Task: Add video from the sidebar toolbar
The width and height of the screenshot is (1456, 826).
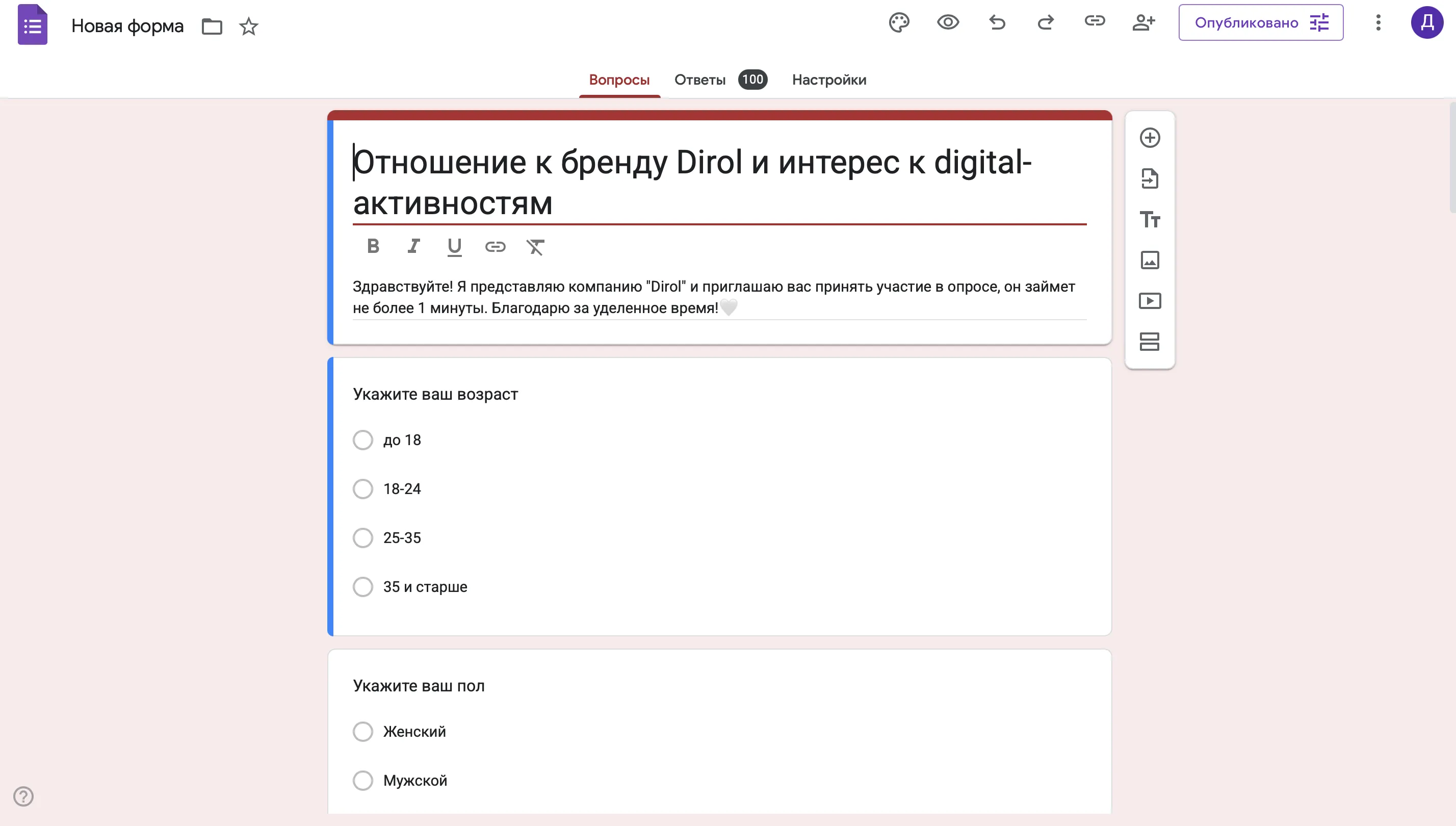Action: (1150, 301)
